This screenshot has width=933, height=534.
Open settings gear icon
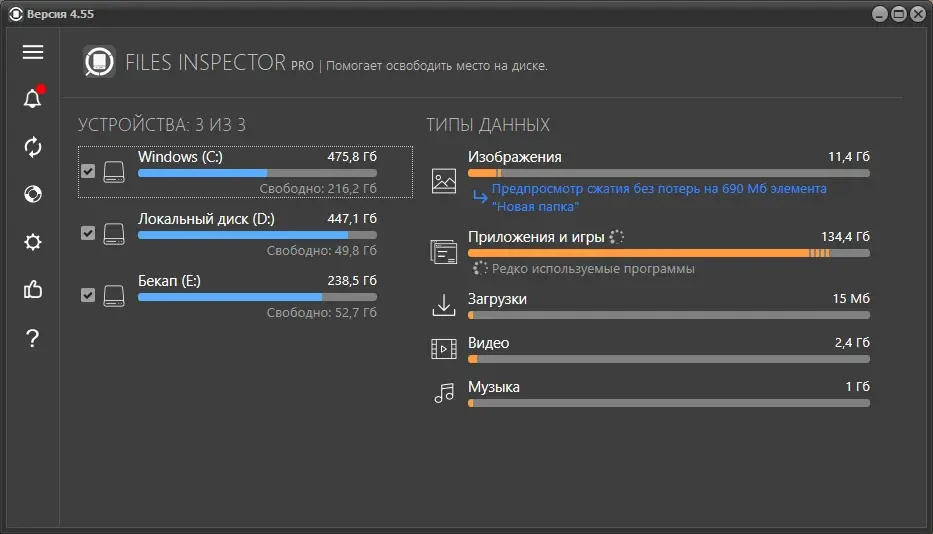click(33, 242)
